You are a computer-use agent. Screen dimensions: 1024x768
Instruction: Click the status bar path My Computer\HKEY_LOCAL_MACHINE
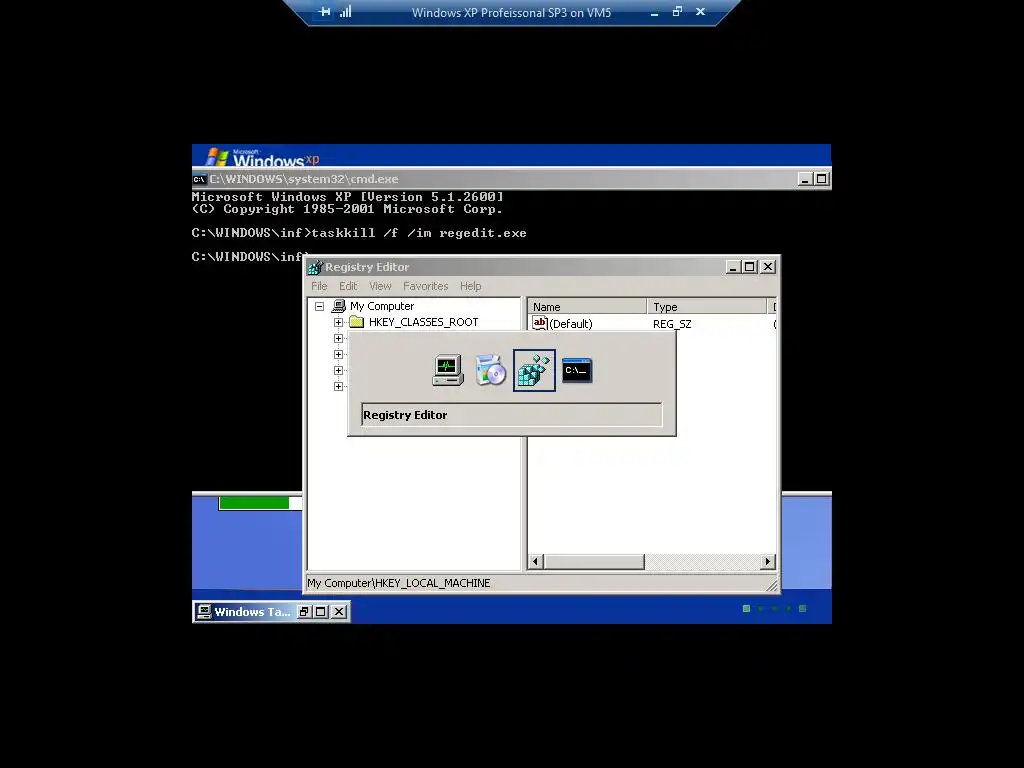click(x=398, y=583)
